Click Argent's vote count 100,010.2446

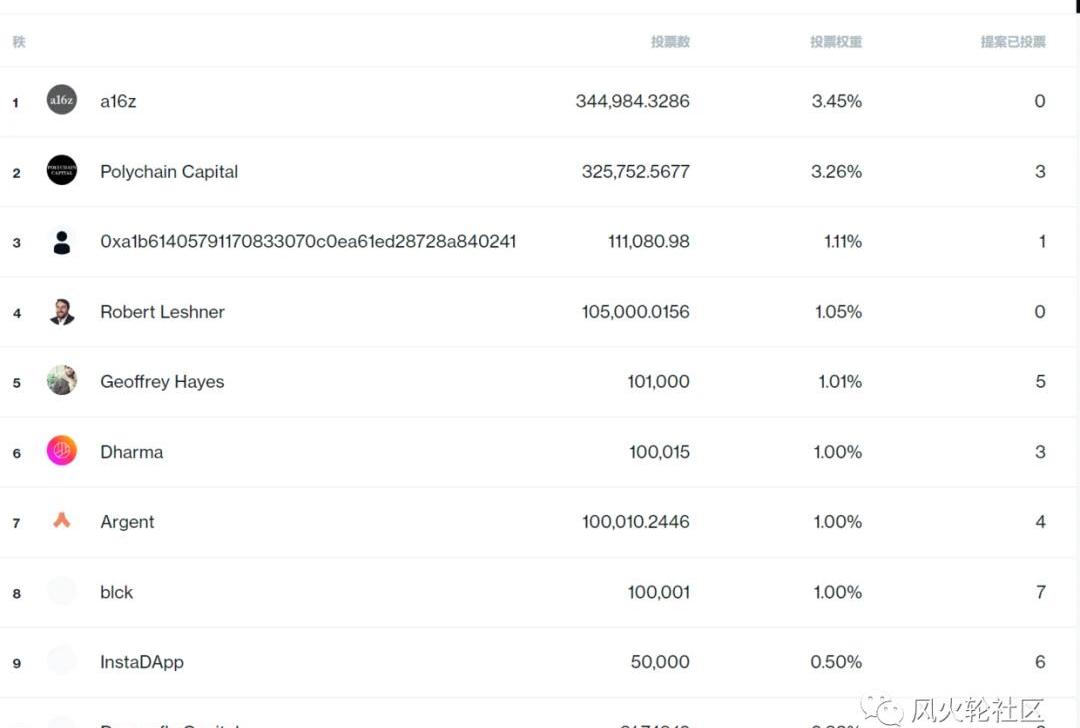pyautogui.click(x=635, y=521)
